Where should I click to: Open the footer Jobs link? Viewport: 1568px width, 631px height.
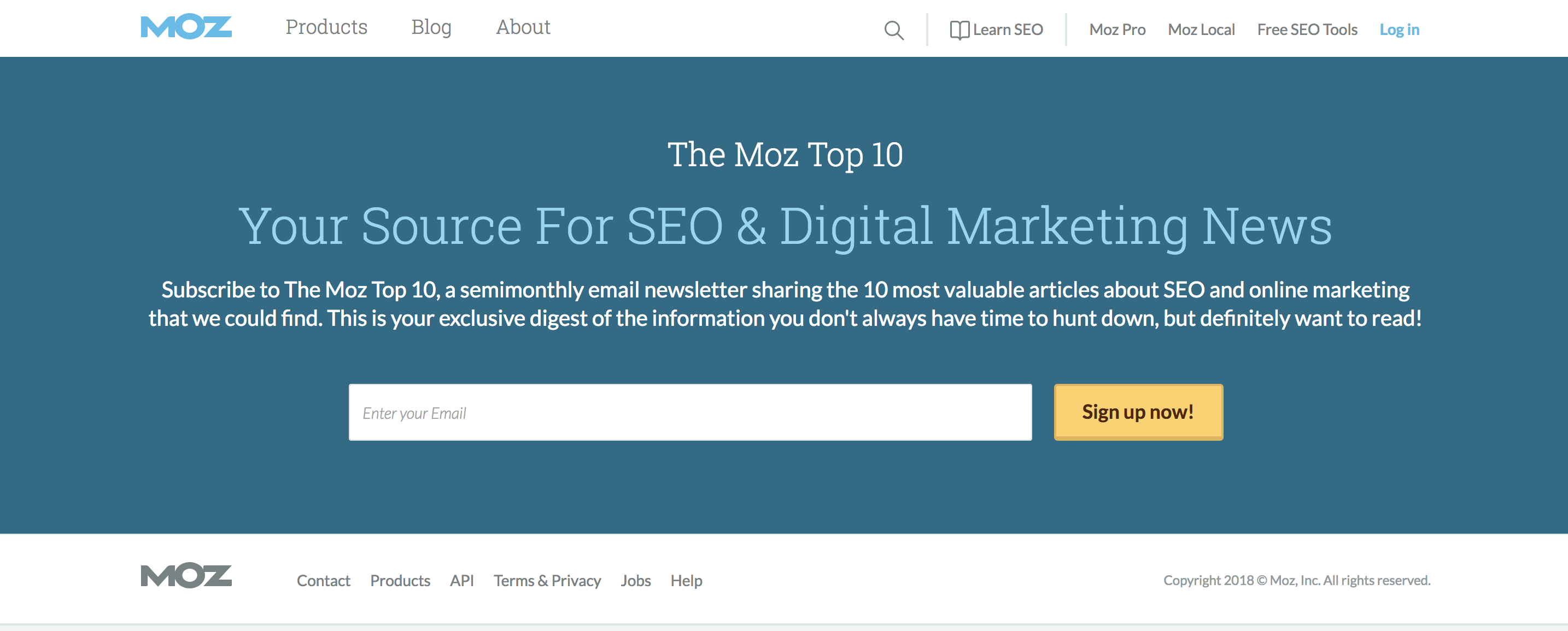[x=635, y=581]
